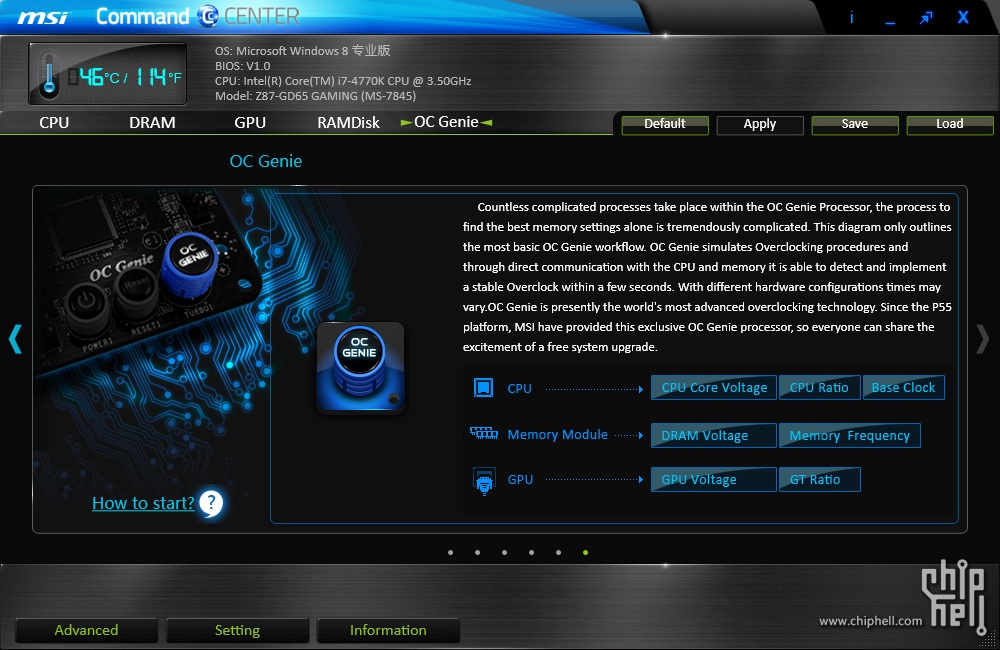Select the GPU Voltage box
1000x650 pixels.
[714, 480]
